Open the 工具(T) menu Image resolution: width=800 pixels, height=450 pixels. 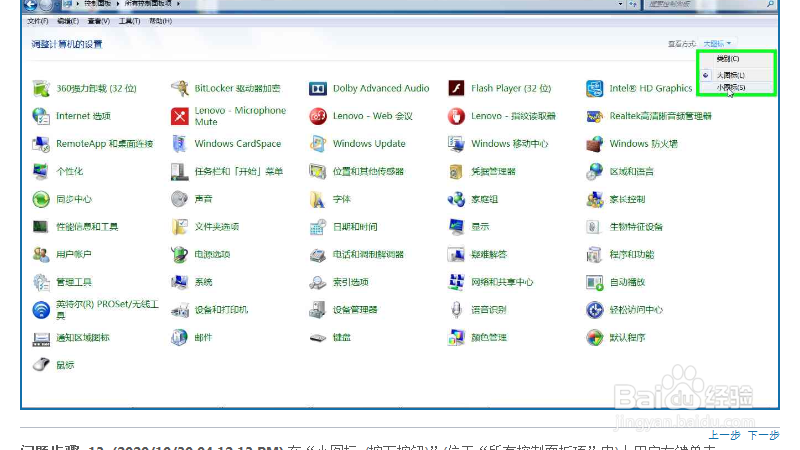129,21
